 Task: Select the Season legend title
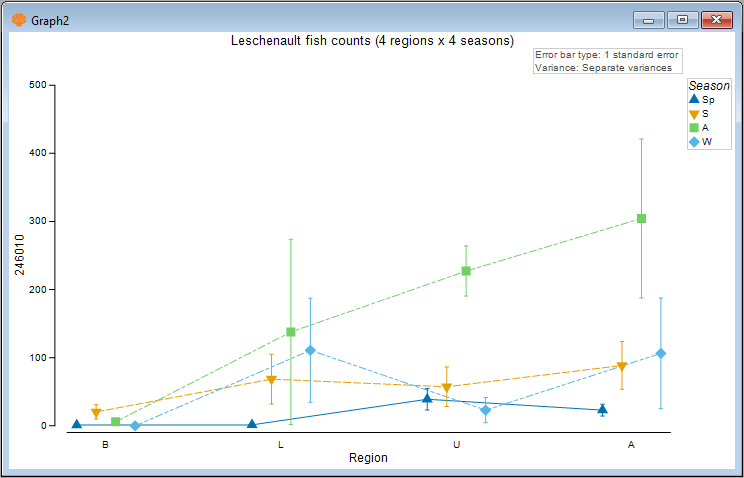click(x=709, y=85)
